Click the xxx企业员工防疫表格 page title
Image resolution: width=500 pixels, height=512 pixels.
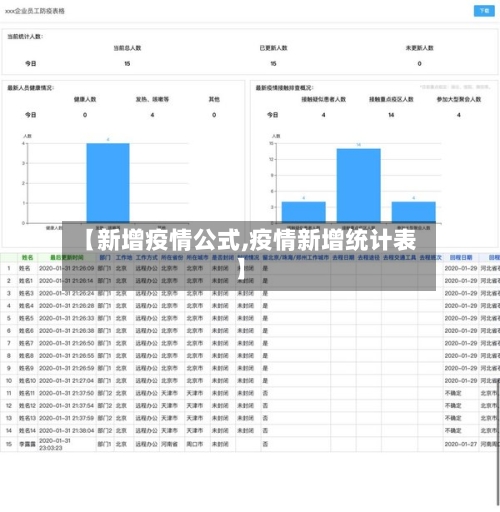point(35,11)
